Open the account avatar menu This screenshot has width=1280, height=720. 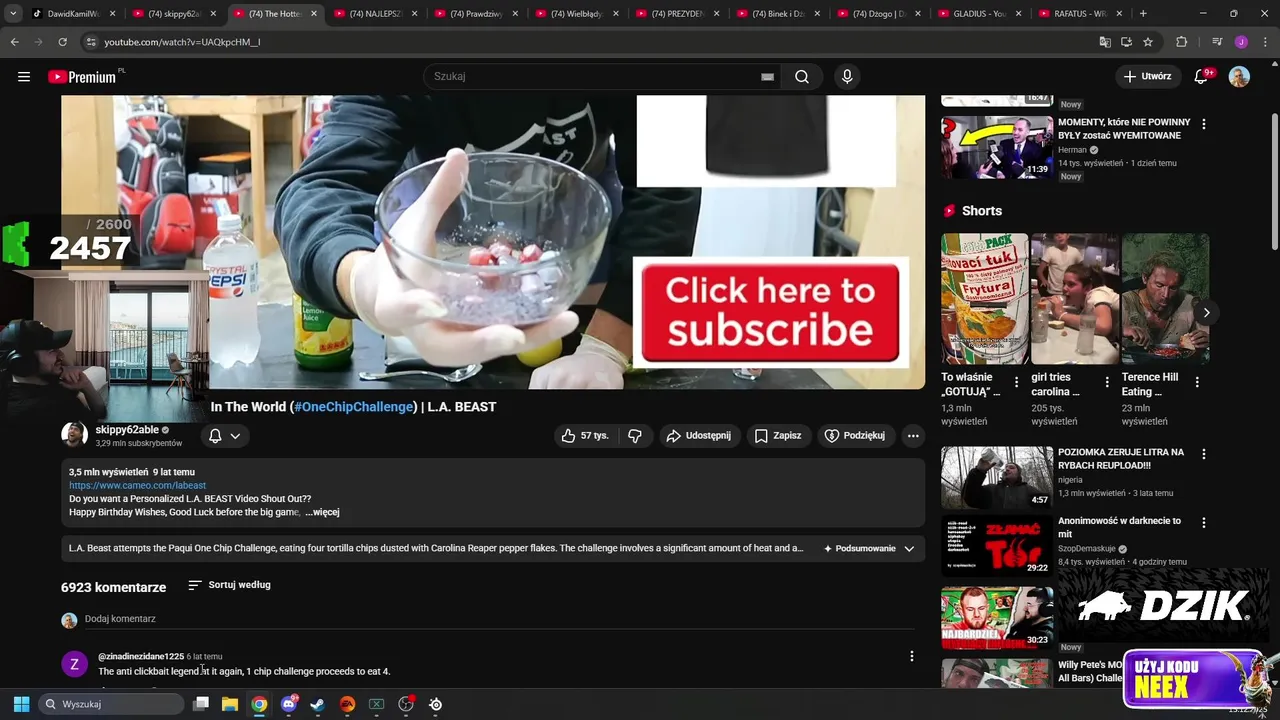coord(1239,77)
